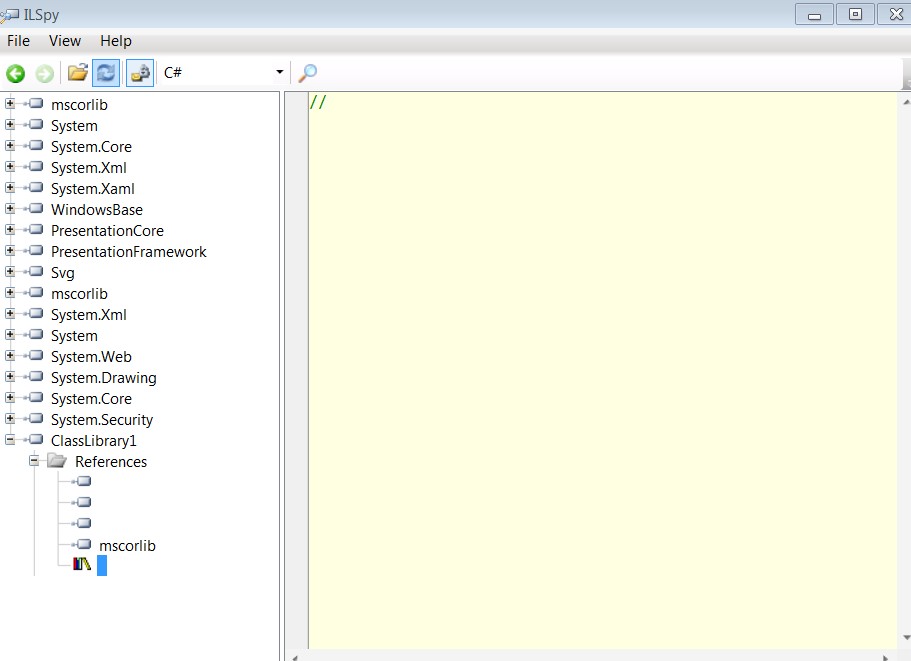Select the books icon node under ClassLibrary1
The width and height of the screenshot is (911, 661).
point(82,566)
